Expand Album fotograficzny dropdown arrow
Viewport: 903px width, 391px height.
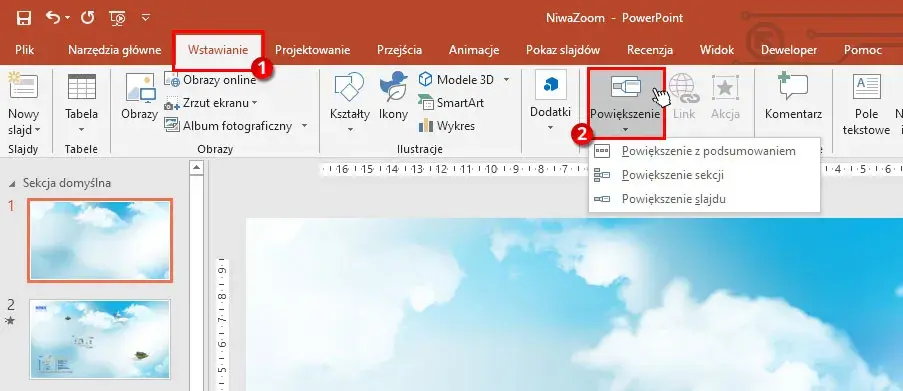click(x=304, y=126)
